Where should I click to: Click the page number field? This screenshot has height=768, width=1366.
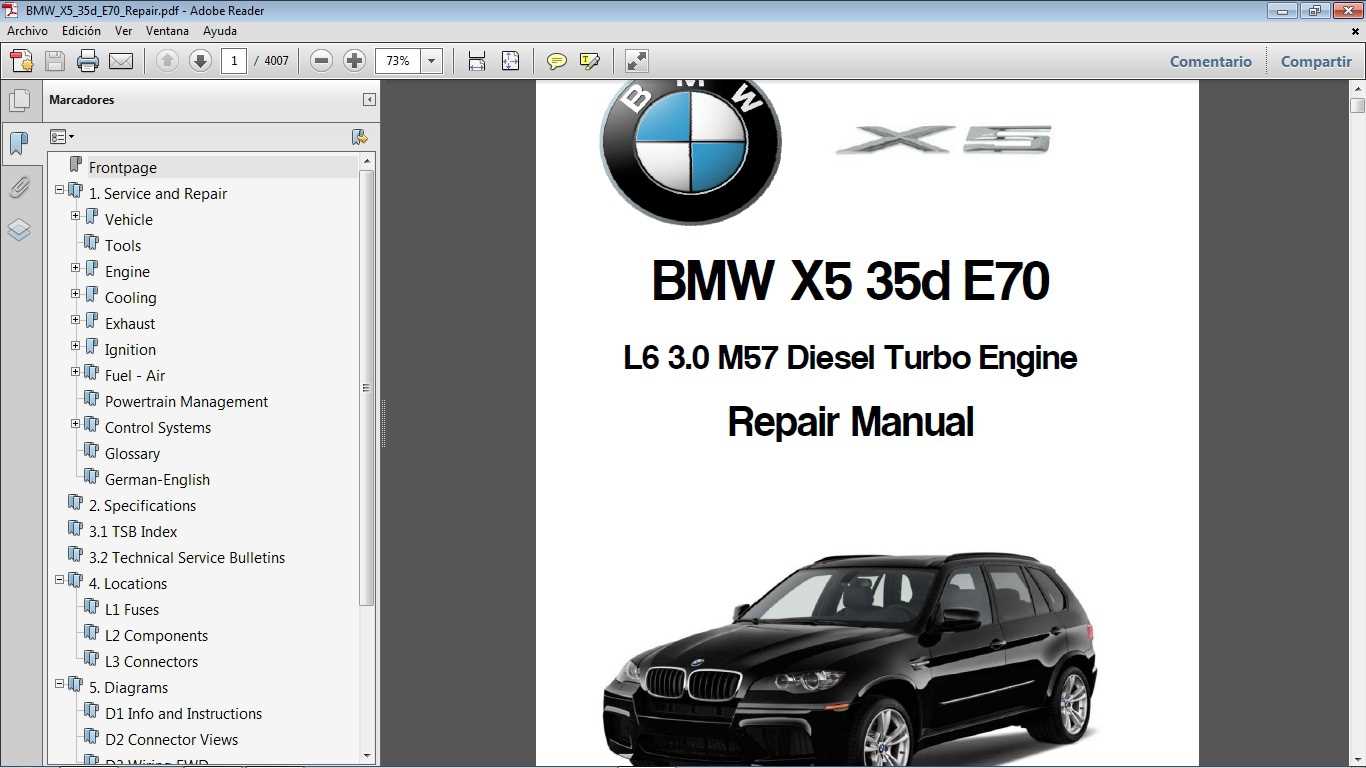click(x=234, y=61)
